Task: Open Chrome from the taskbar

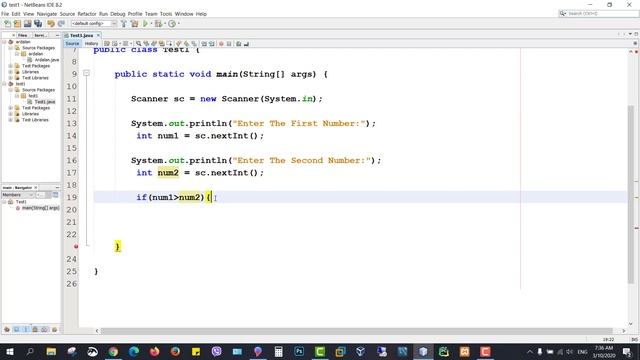Action: coord(113,351)
